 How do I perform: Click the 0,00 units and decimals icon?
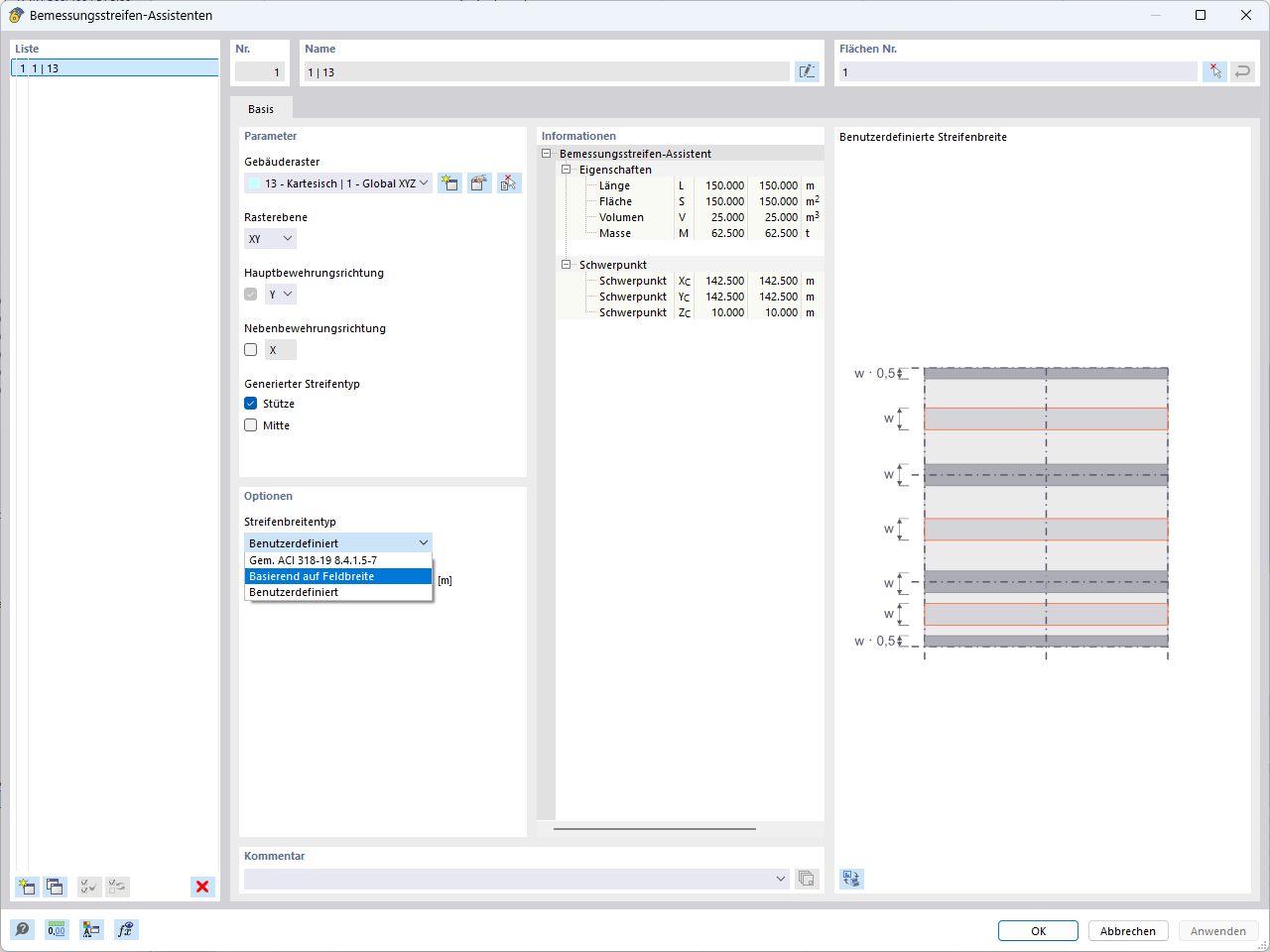[57, 929]
